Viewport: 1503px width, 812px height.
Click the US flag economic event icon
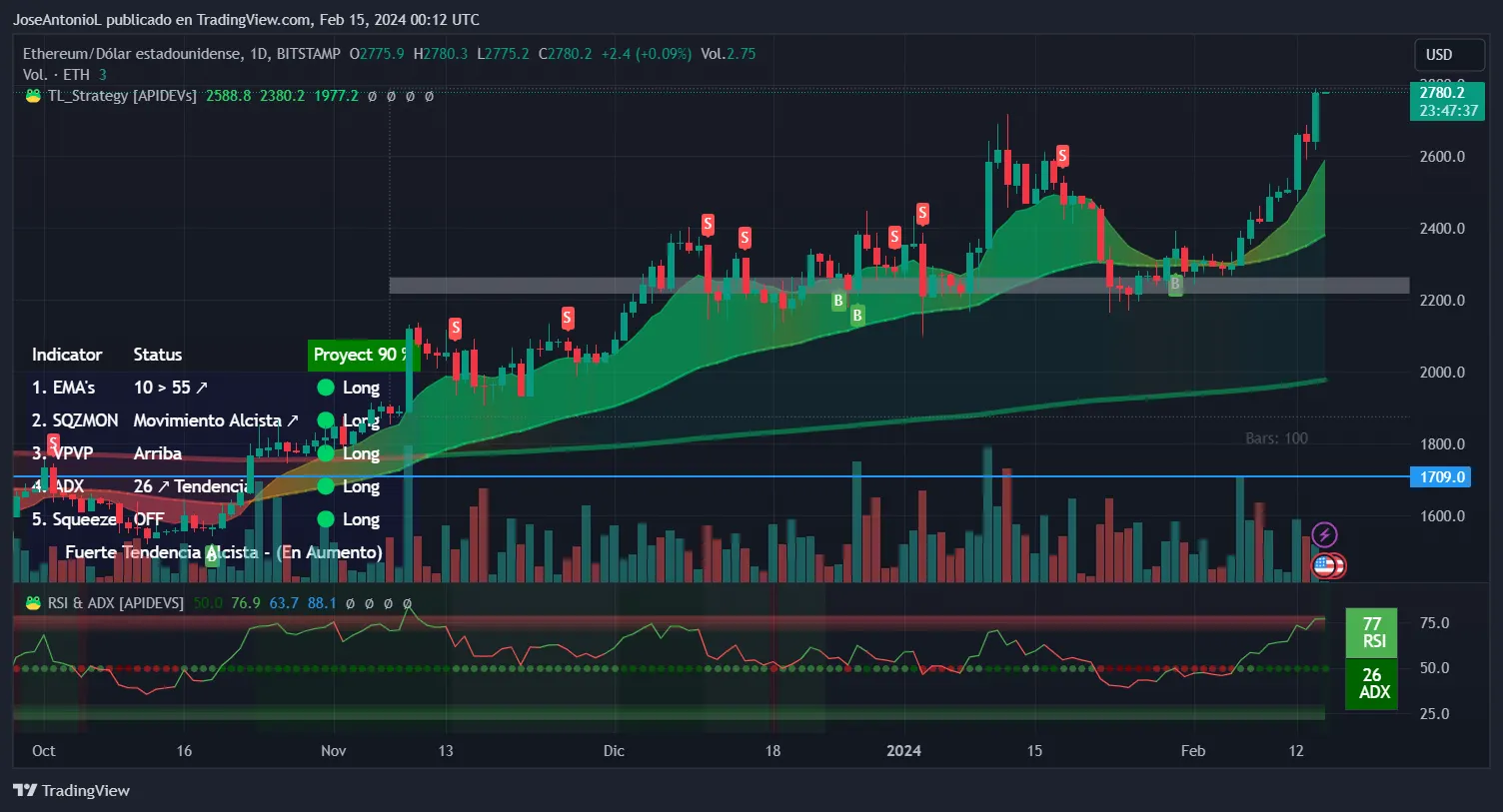point(1324,566)
